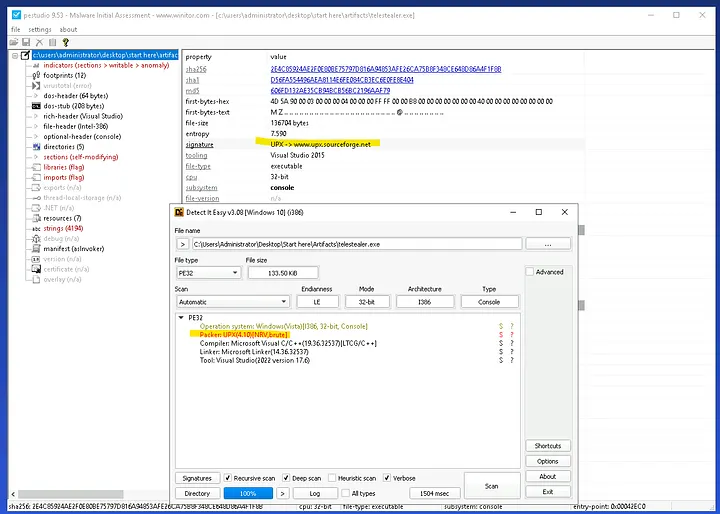This screenshot has height=514, width=720.
Task: Toggle the Advanced checkbox
Action: tap(530, 272)
